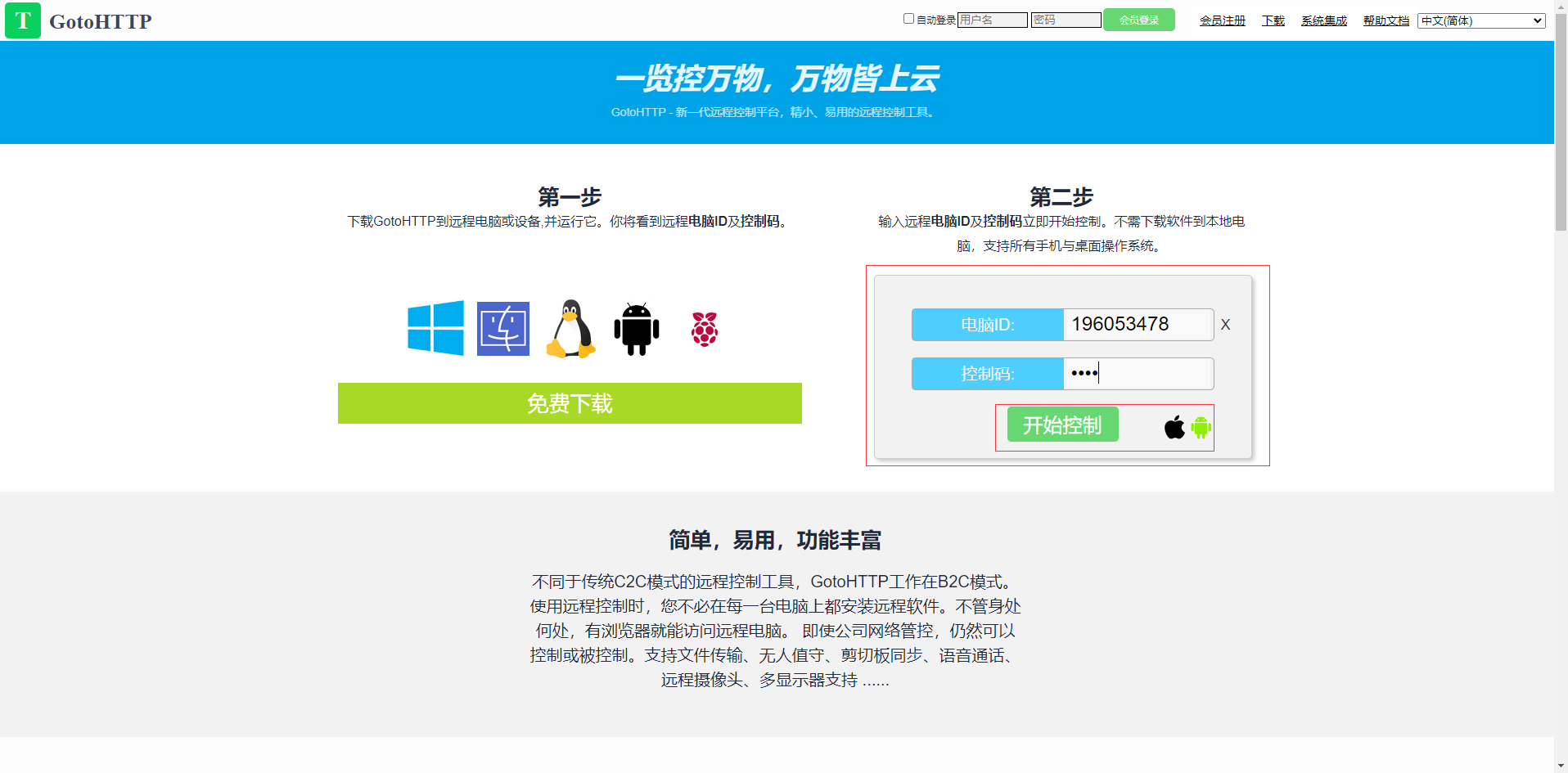Click the 电脑ID: label
The image size is (1568, 773).
988,325
